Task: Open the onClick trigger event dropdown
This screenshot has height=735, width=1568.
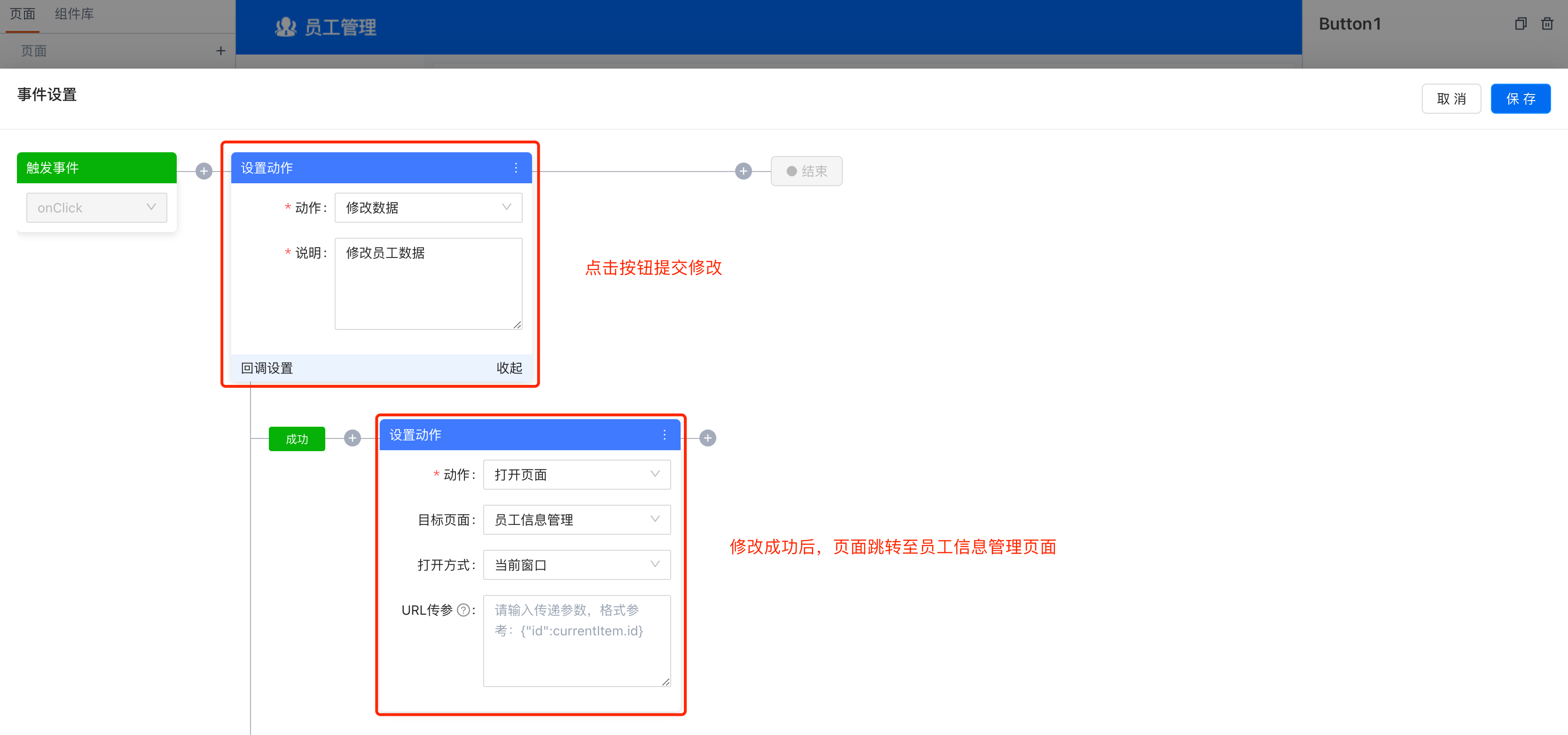Action: (97, 207)
